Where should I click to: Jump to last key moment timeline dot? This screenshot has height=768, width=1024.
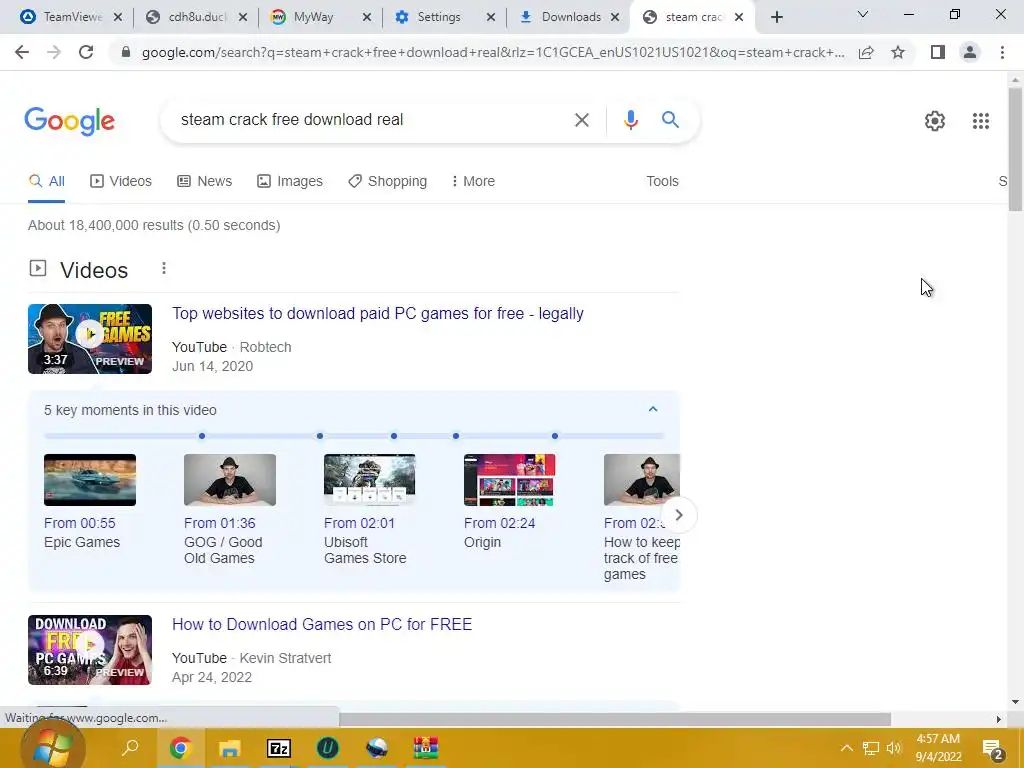[x=554, y=436]
